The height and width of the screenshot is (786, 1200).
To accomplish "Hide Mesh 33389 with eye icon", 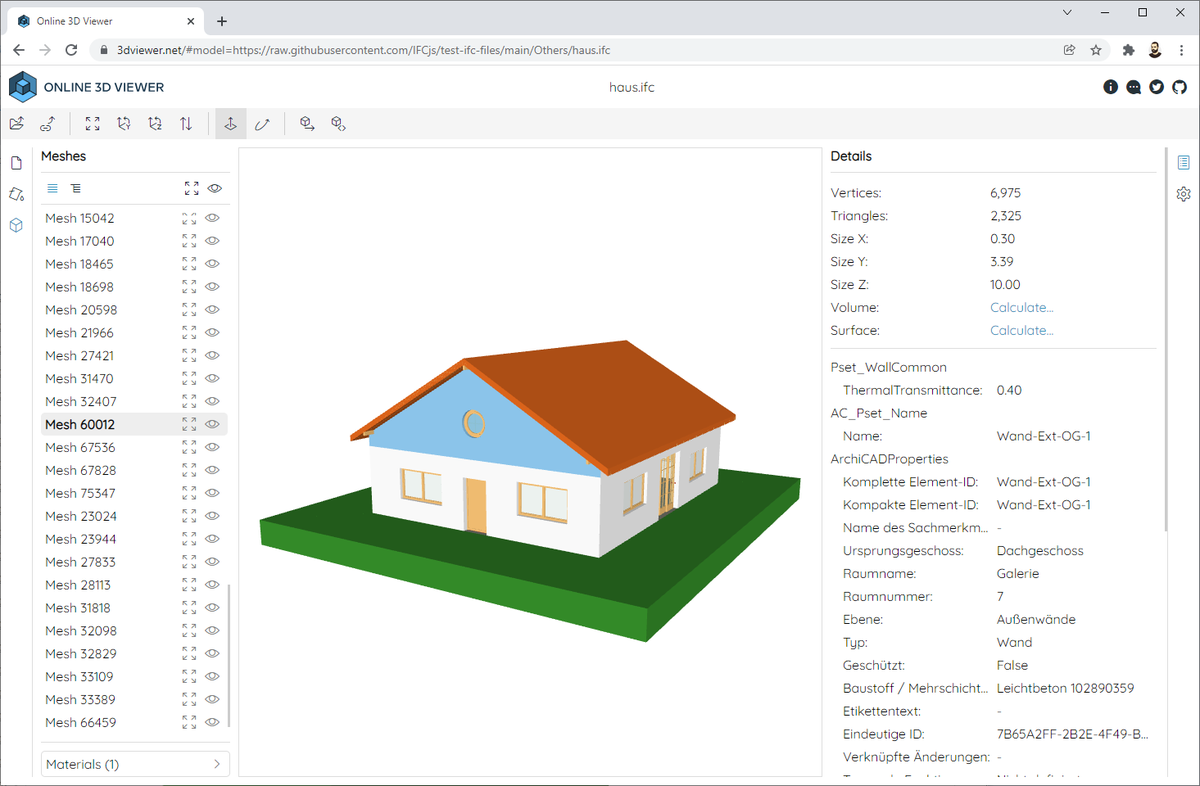I will [x=212, y=699].
